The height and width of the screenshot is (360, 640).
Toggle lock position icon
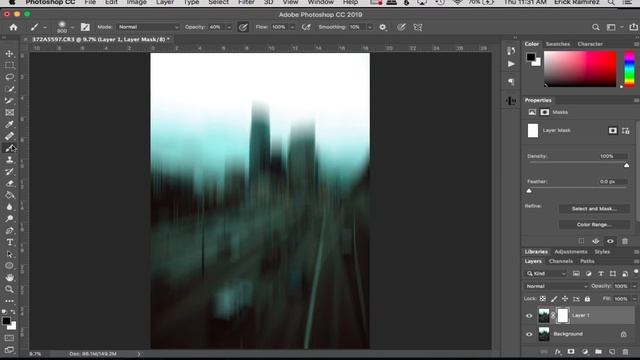[565, 299]
